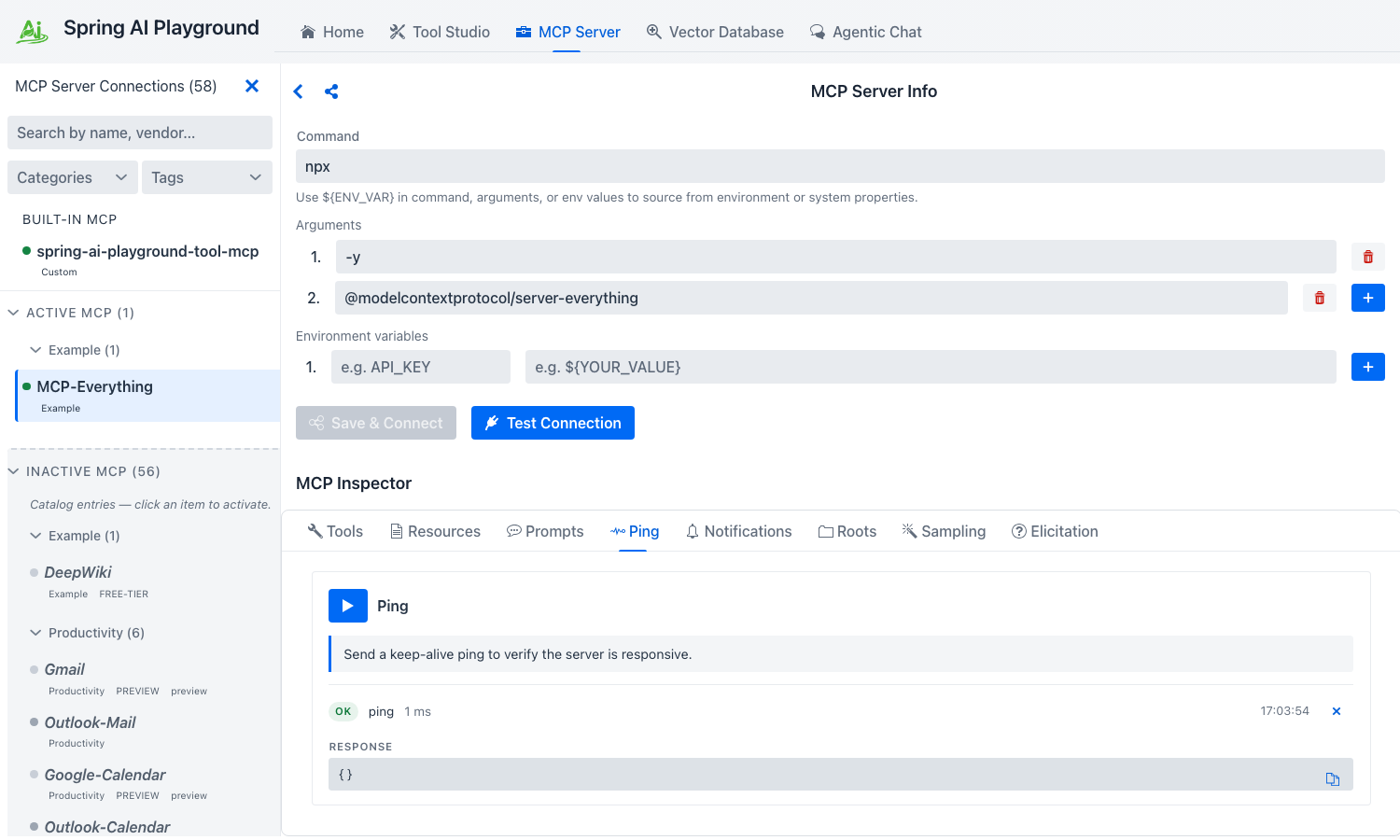
Task: Open Tool Studio
Action: [x=440, y=32]
